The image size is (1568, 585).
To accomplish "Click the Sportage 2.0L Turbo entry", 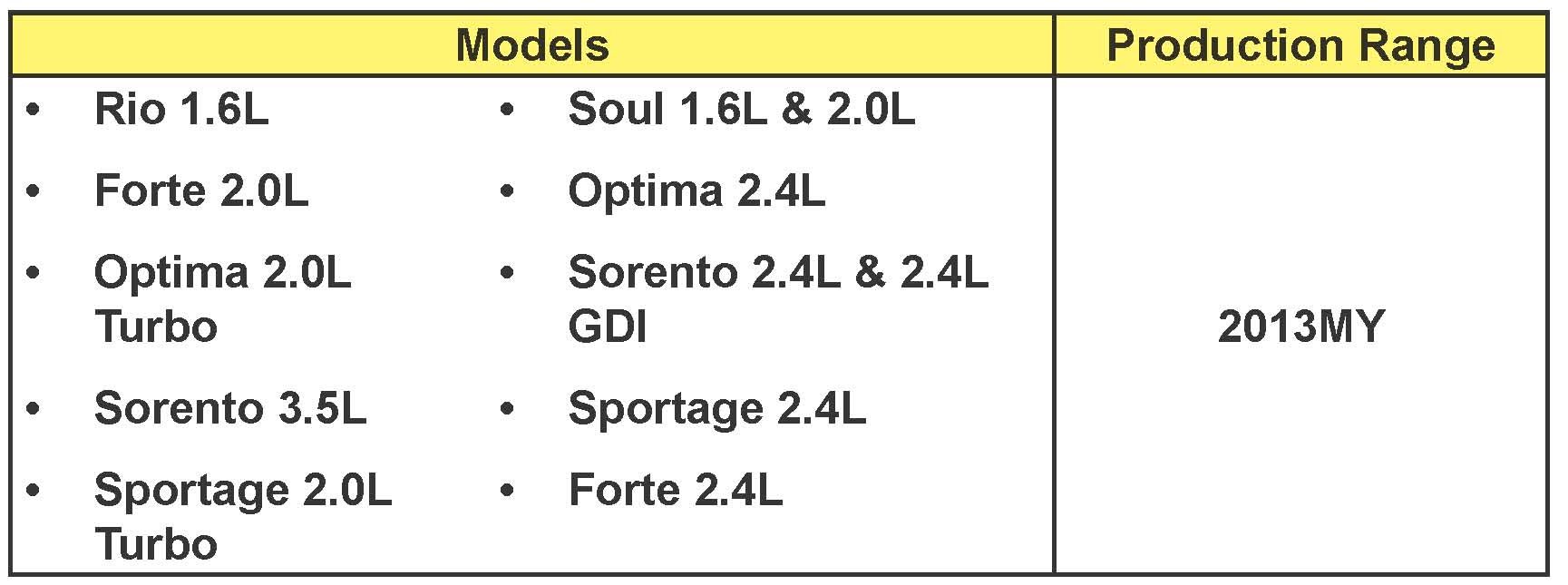I will 243,516.
